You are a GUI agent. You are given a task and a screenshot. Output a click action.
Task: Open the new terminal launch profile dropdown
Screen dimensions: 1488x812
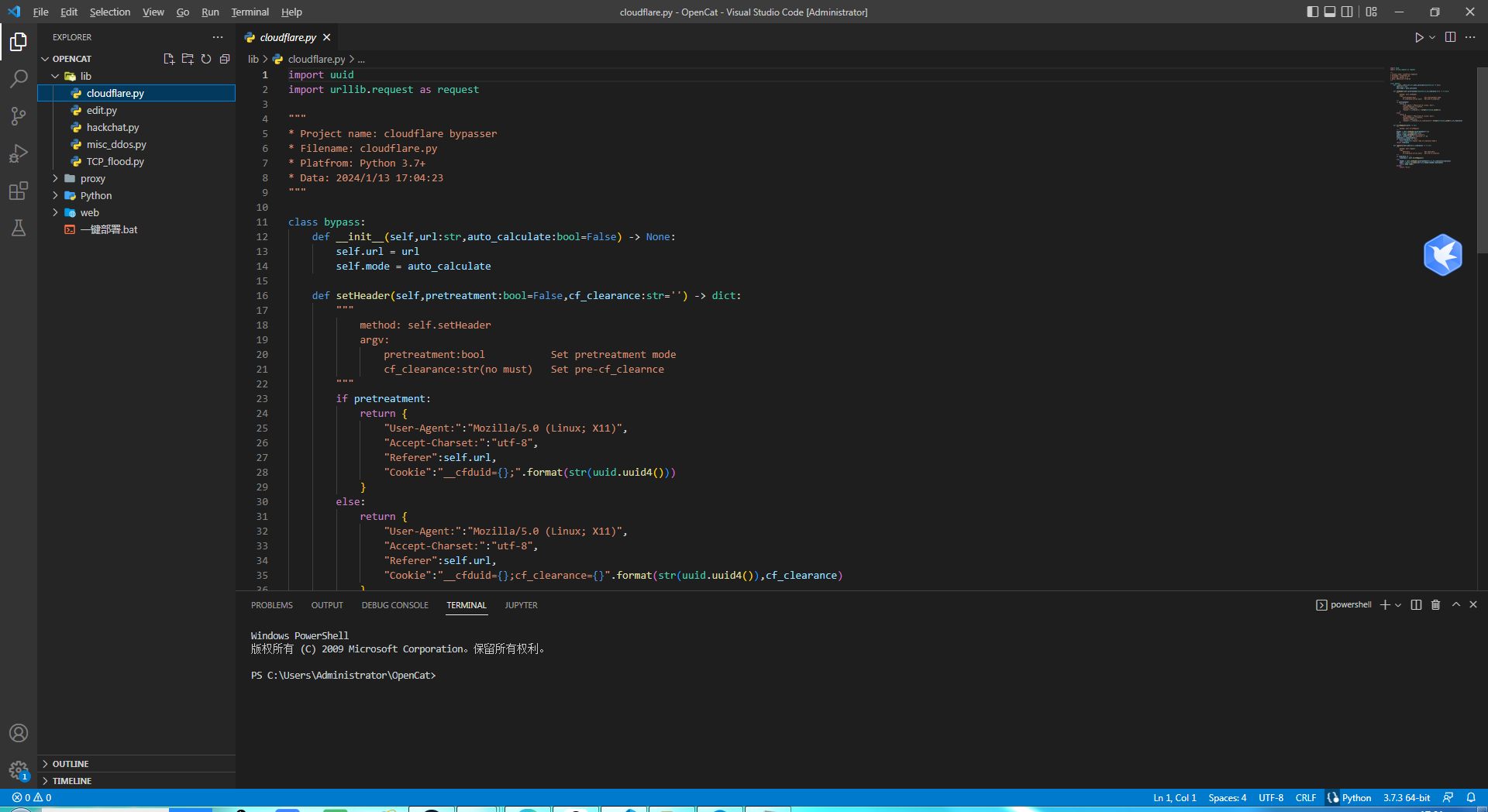point(1398,605)
